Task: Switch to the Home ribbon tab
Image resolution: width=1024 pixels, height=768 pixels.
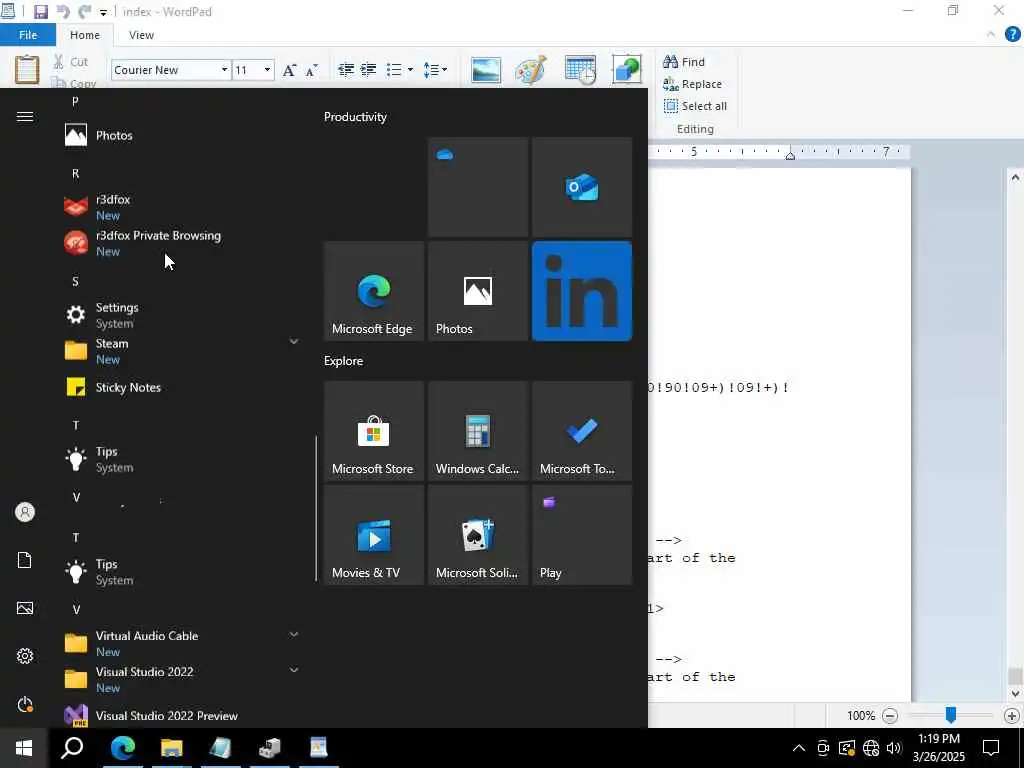Action: pos(85,35)
